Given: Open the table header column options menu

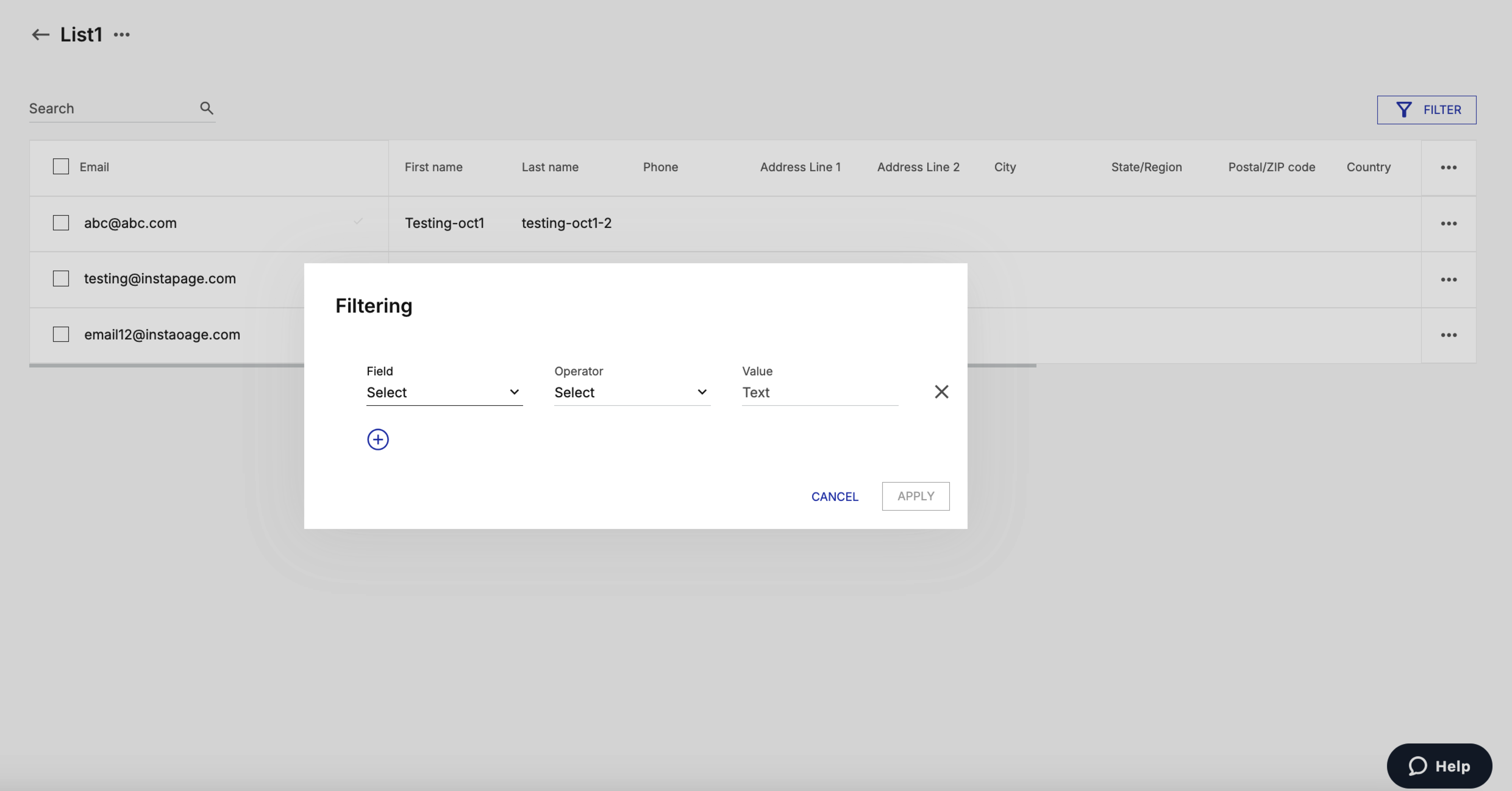Looking at the screenshot, I should click(1448, 168).
